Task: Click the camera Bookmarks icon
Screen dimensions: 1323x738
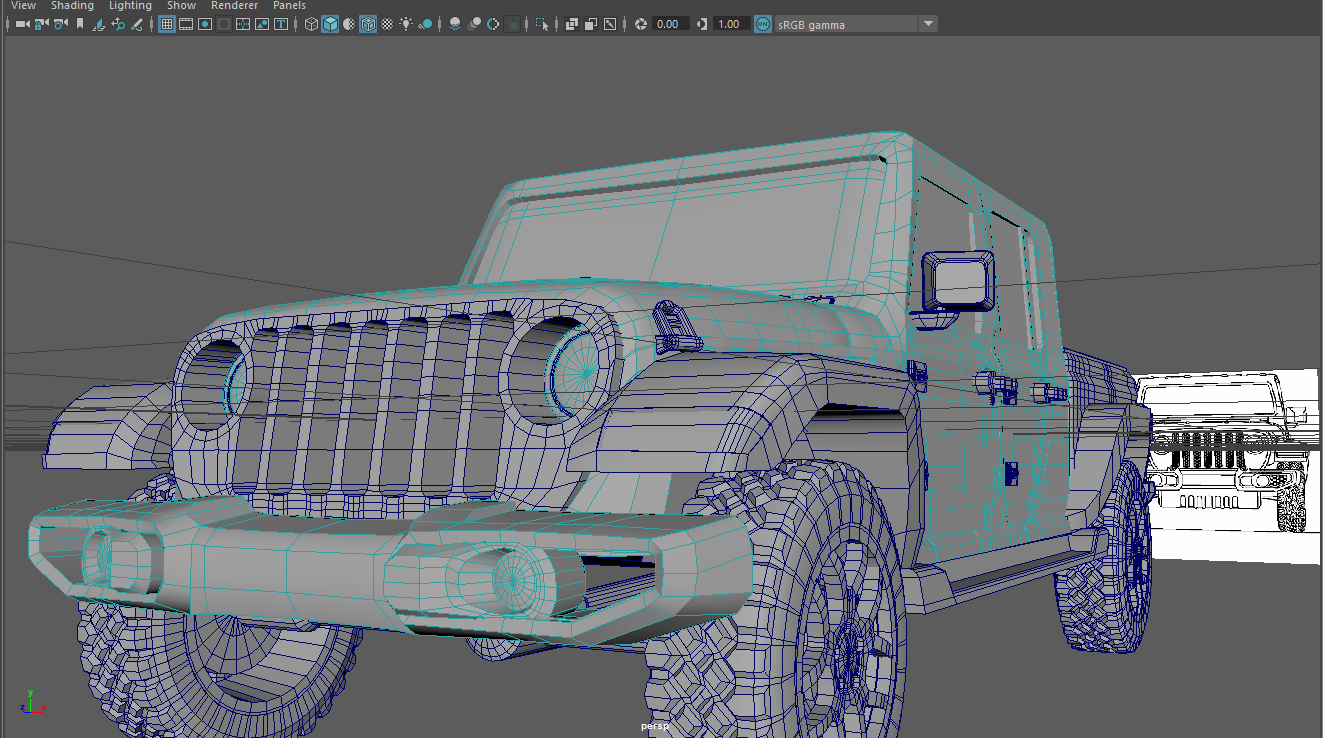Action: [79, 24]
